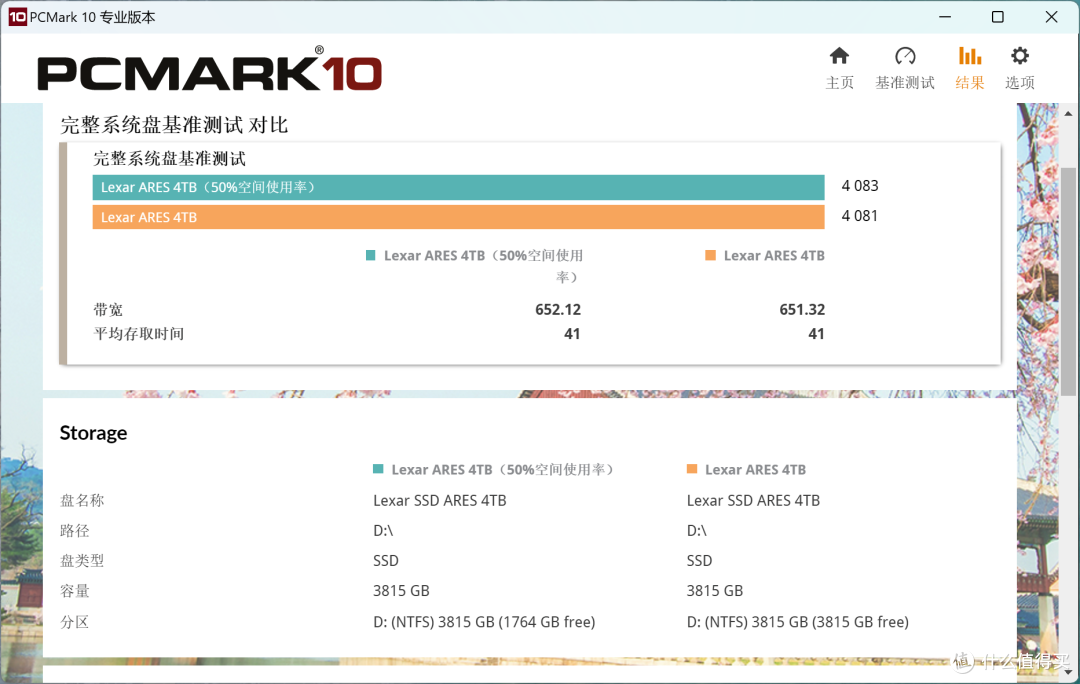Image resolution: width=1080 pixels, height=684 pixels.
Task: Select the 结果 bar chart icon
Action: (x=970, y=56)
